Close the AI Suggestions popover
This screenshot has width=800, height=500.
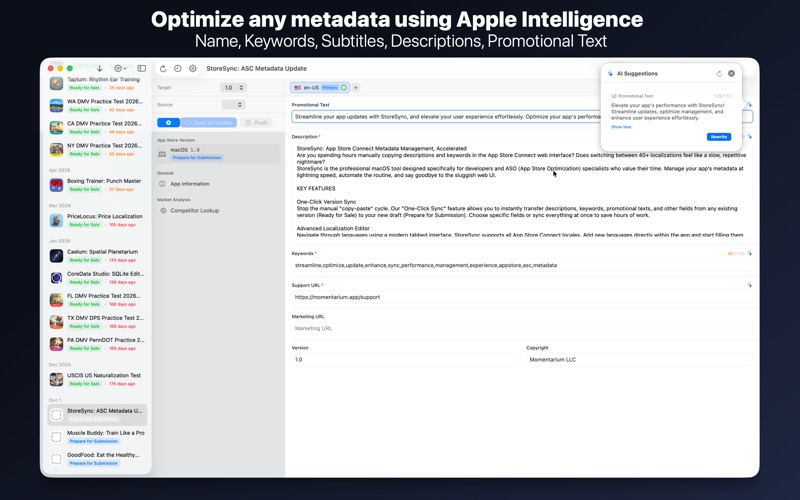(x=731, y=73)
